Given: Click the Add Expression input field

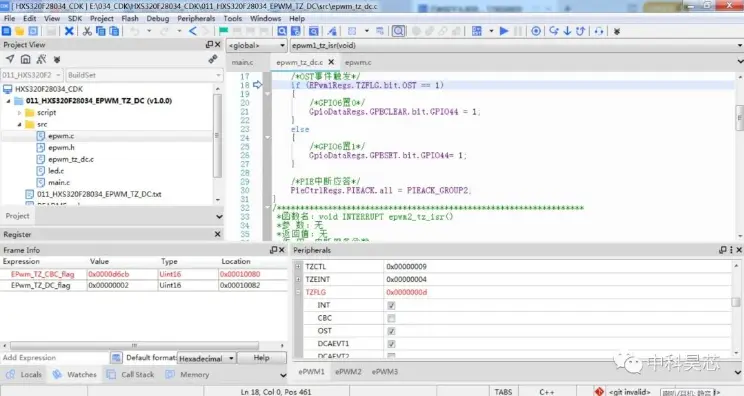Looking at the screenshot, I should coord(55,358).
